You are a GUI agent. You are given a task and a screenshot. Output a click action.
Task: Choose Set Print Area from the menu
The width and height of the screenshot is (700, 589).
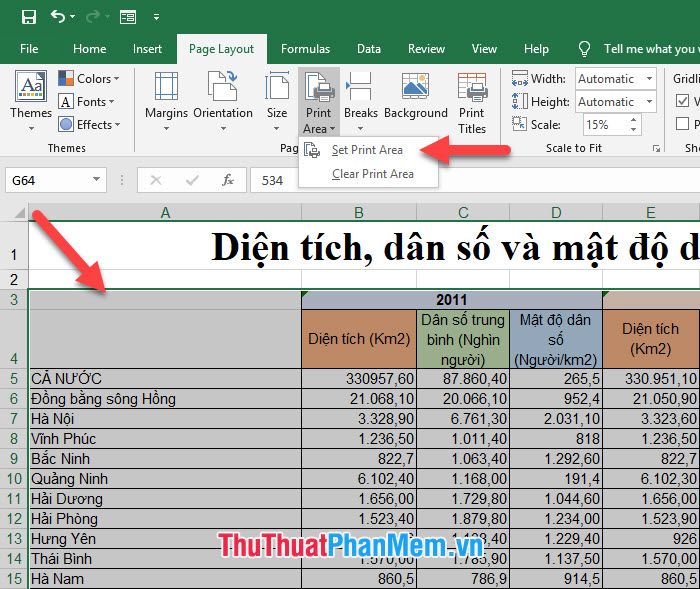(366, 150)
